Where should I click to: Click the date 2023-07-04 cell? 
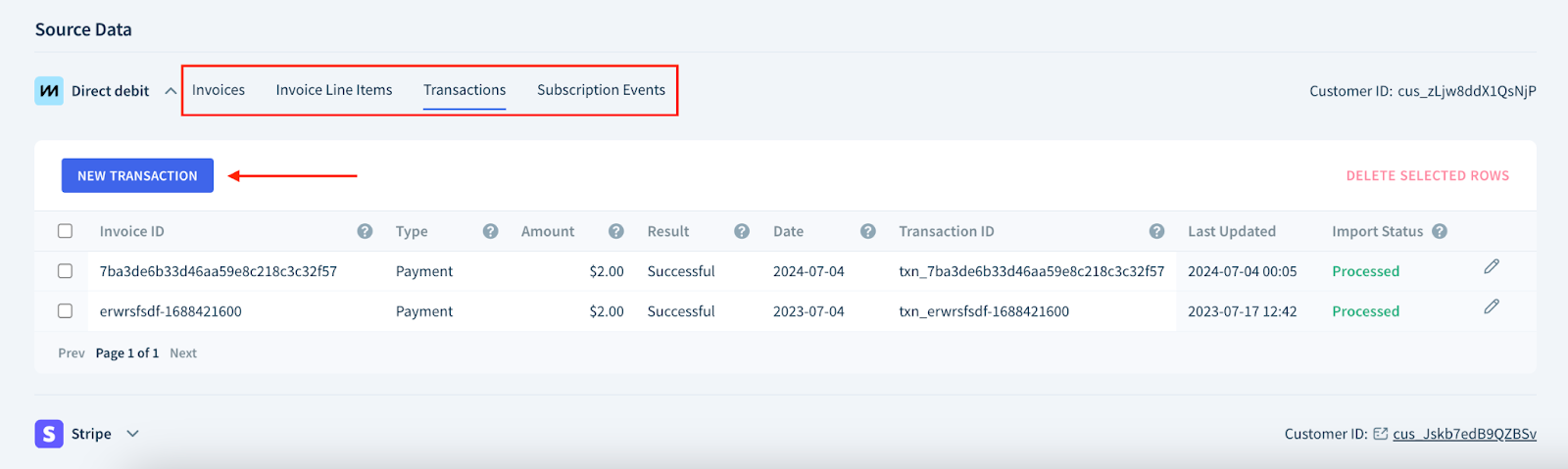(808, 311)
